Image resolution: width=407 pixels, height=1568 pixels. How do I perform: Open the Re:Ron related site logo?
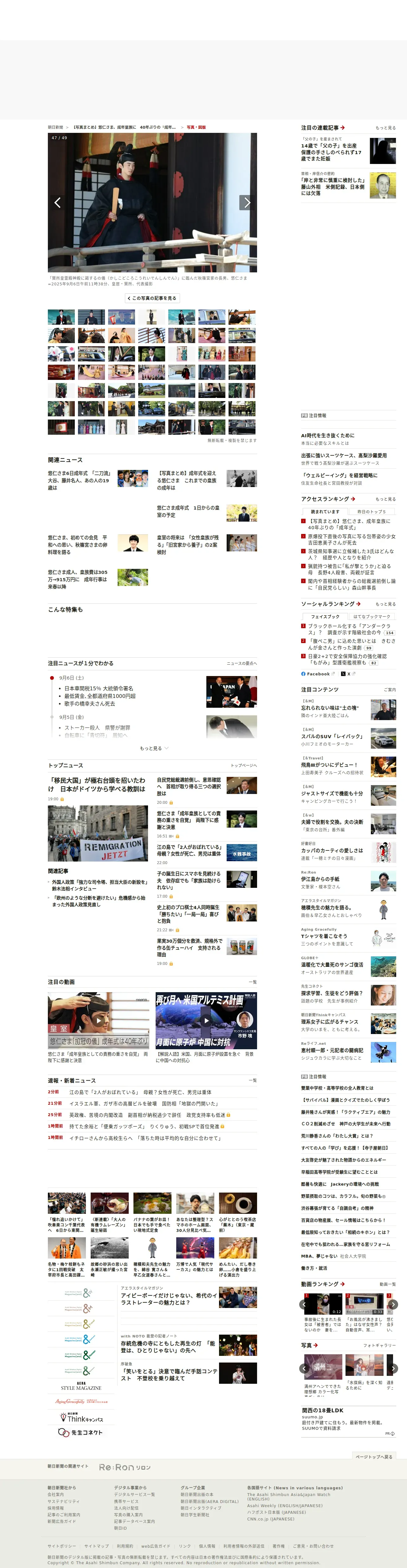coord(125,1467)
